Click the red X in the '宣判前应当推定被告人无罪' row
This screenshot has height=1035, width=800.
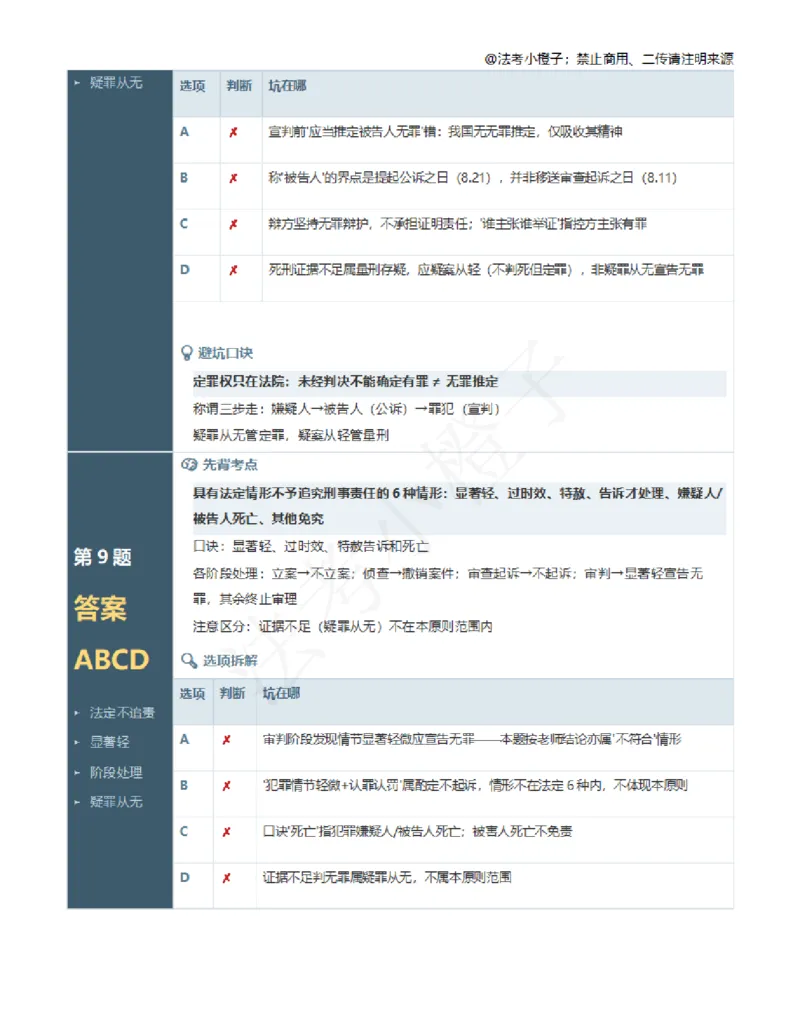pos(233,132)
